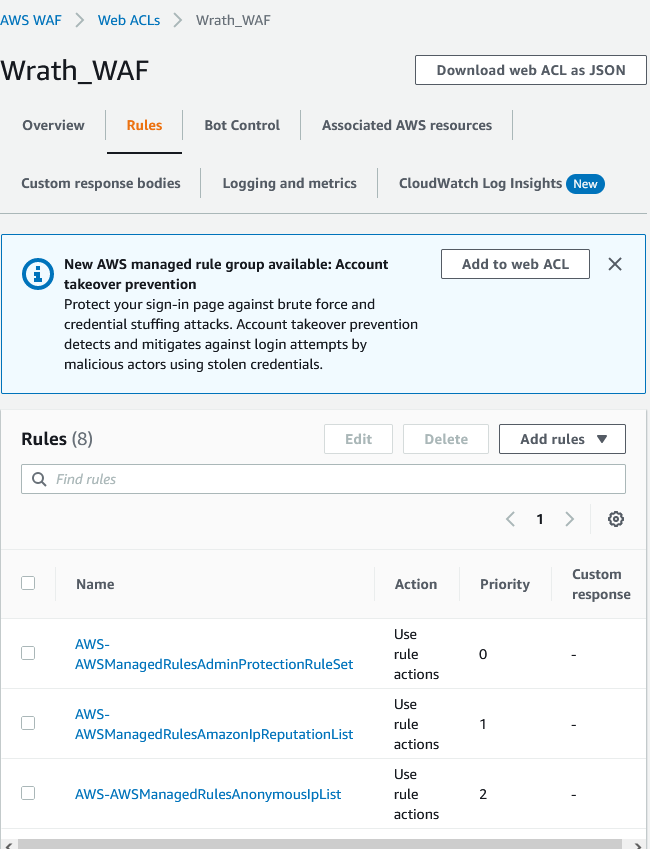The width and height of the screenshot is (650, 849).
Task: Click scrollbar left arrow
Action: (x=6, y=844)
